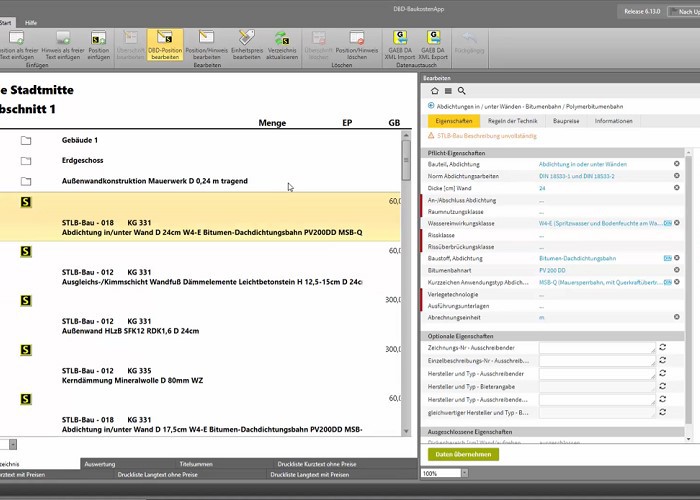Click refresh icon next to 'Zeichnungs-Nr - Ausschreibender'
The width and height of the screenshot is (700, 500).
(662, 347)
